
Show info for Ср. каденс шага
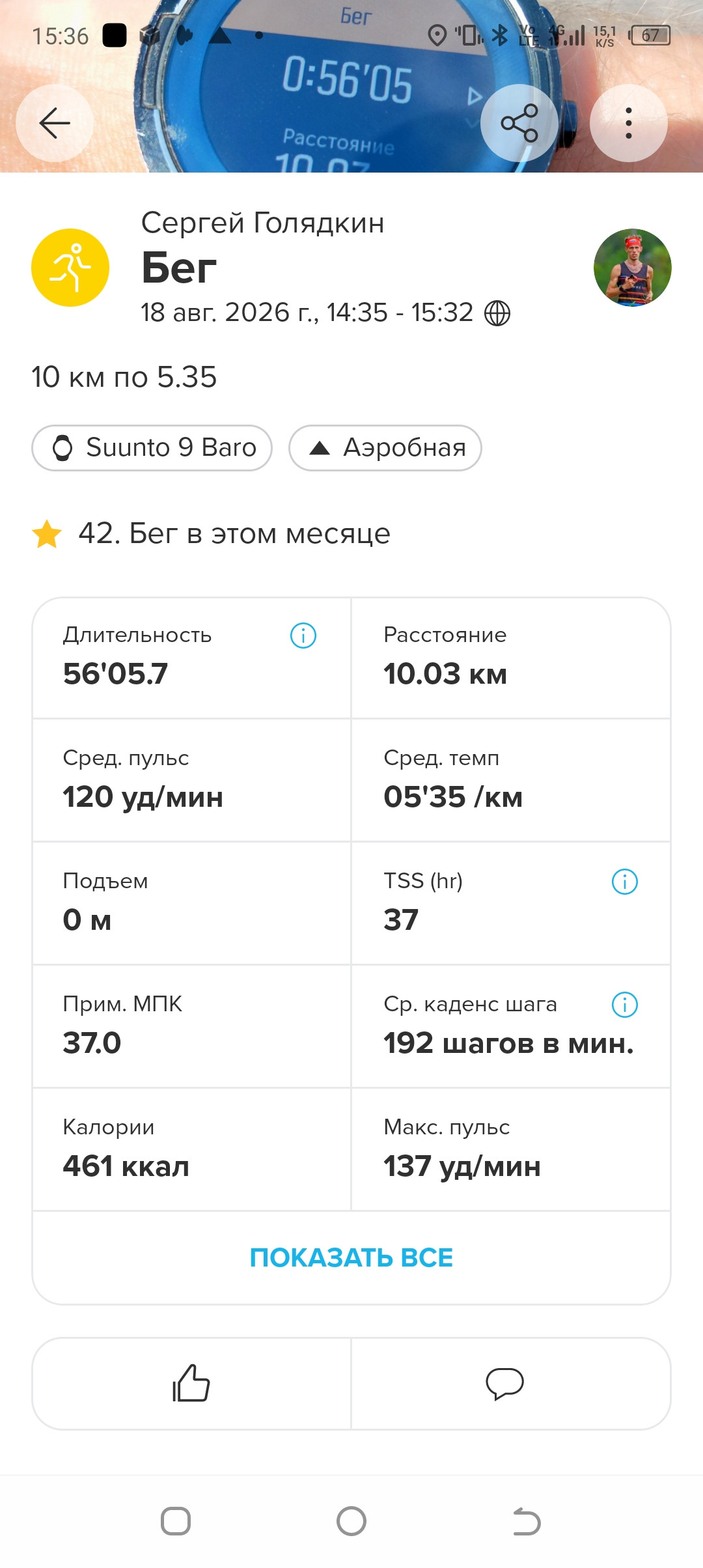click(625, 1005)
